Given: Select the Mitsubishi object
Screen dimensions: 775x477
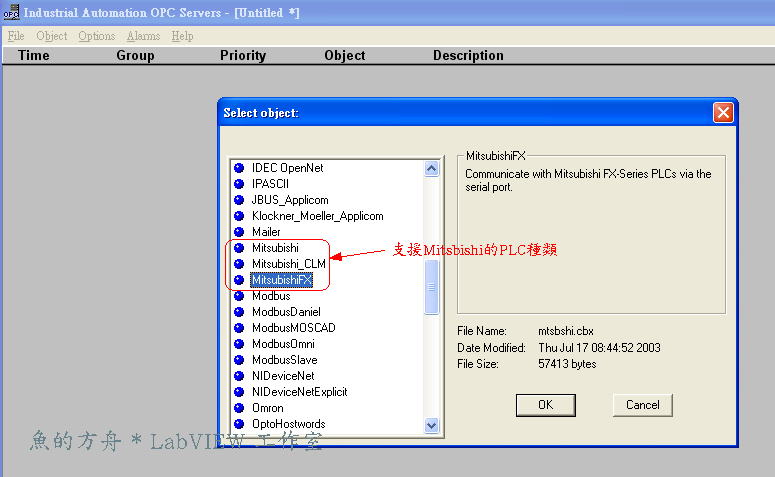Looking at the screenshot, I should point(275,248).
